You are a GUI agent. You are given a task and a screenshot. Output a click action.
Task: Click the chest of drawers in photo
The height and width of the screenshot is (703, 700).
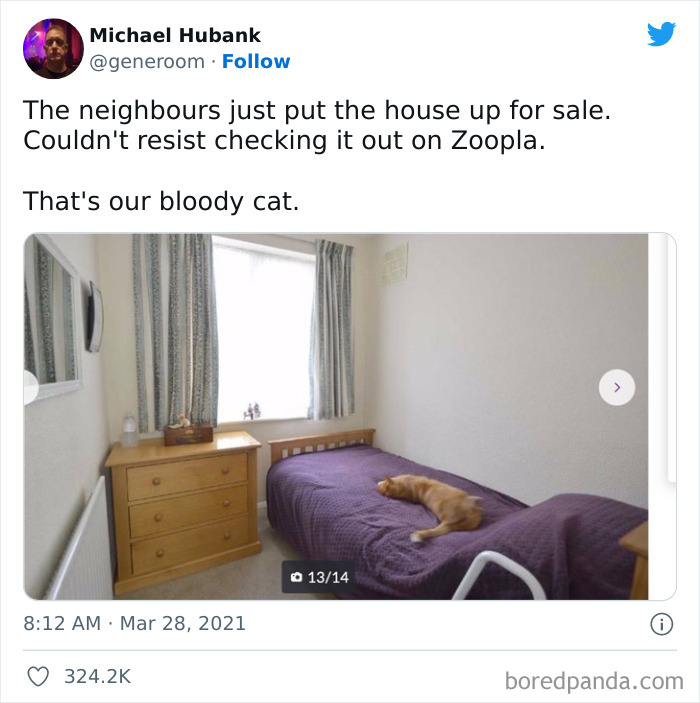(183, 512)
